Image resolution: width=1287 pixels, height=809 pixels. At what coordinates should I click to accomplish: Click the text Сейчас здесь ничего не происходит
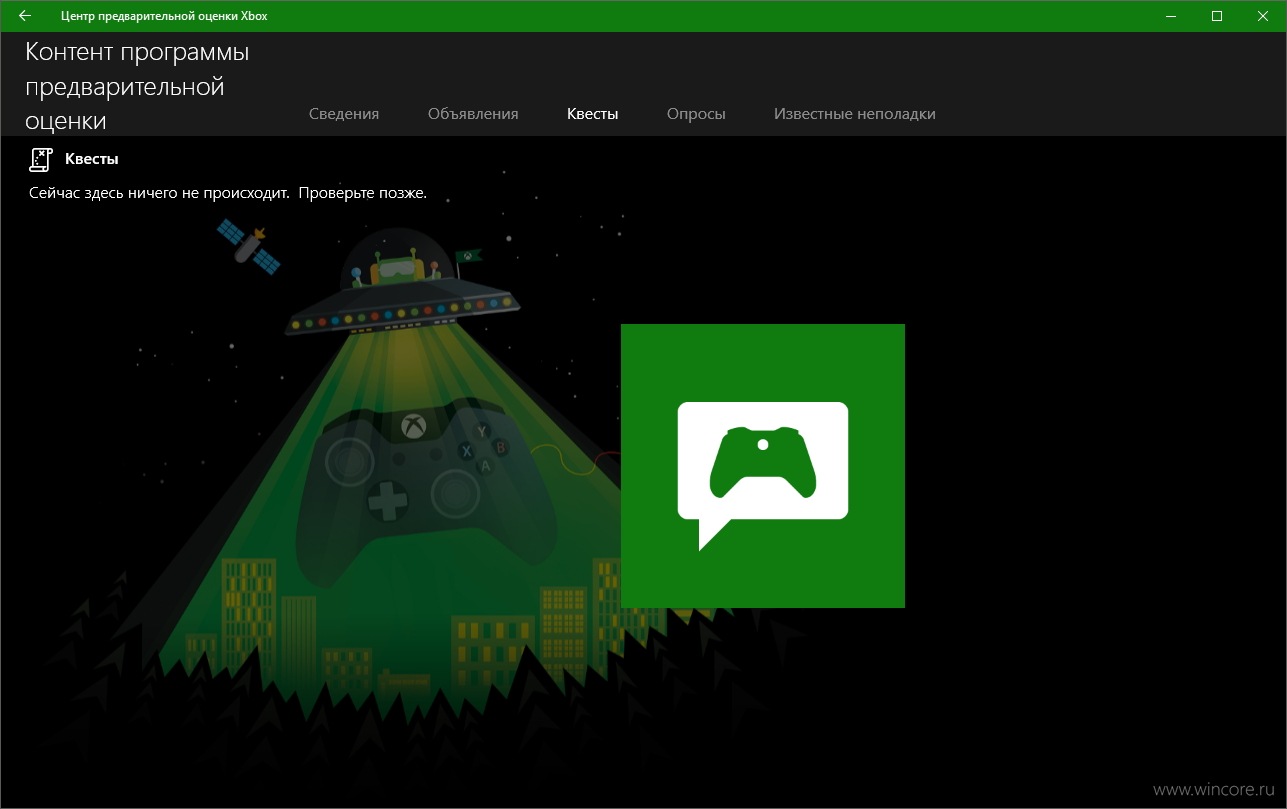(x=159, y=193)
